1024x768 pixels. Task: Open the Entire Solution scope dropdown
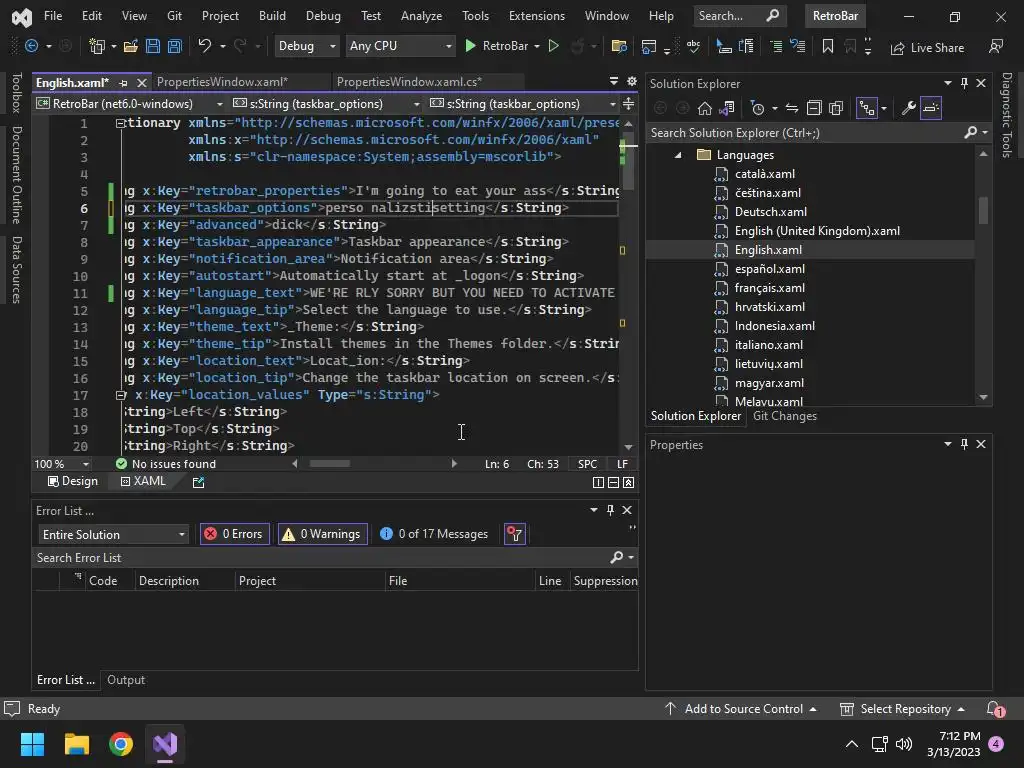pos(114,534)
